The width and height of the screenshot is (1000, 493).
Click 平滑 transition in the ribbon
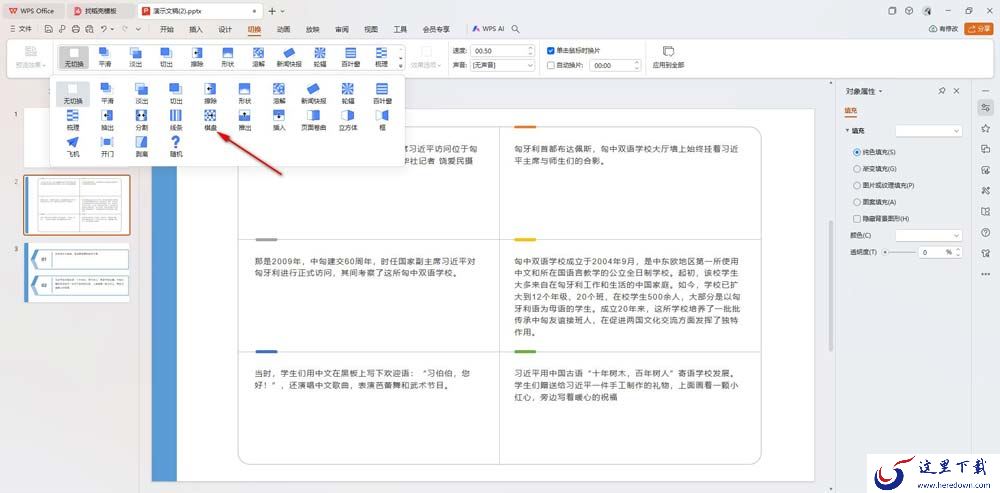[105, 57]
